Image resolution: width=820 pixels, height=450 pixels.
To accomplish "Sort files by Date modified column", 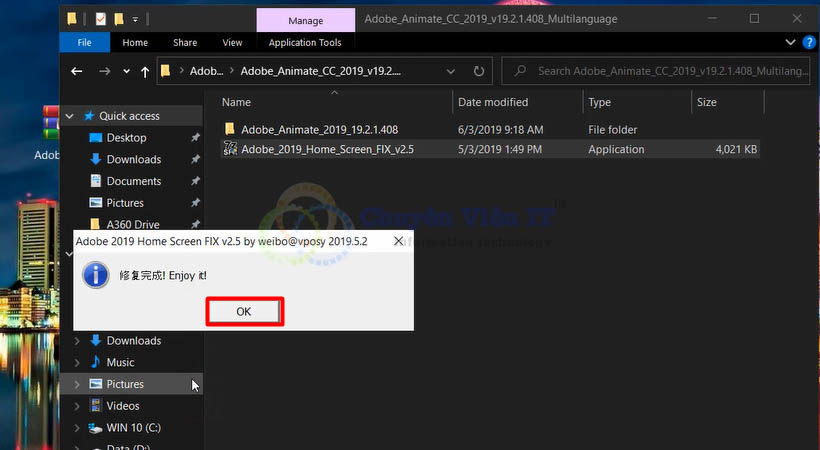I will [493, 102].
